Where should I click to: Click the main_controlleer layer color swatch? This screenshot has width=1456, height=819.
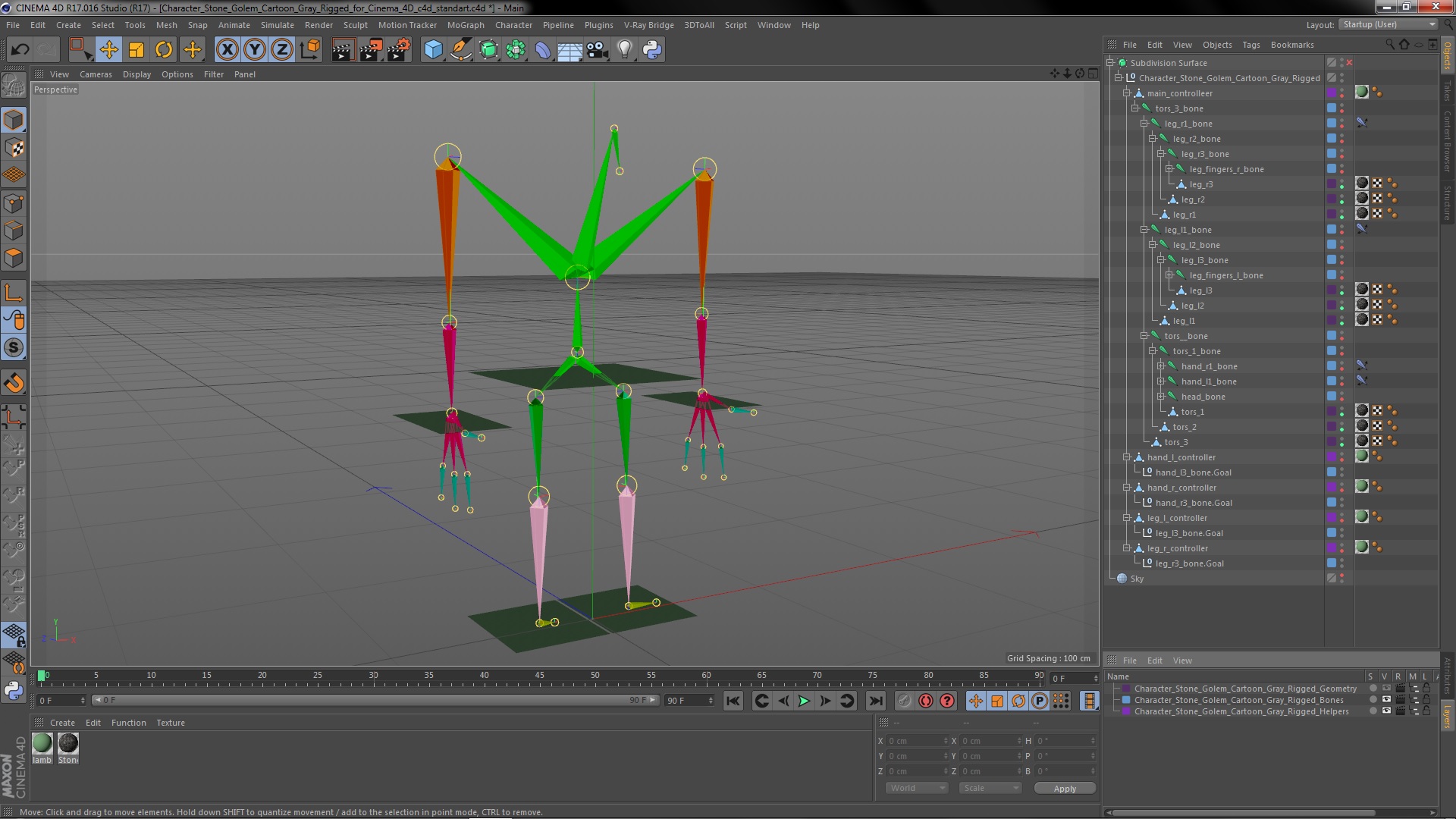pyautogui.click(x=1331, y=93)
